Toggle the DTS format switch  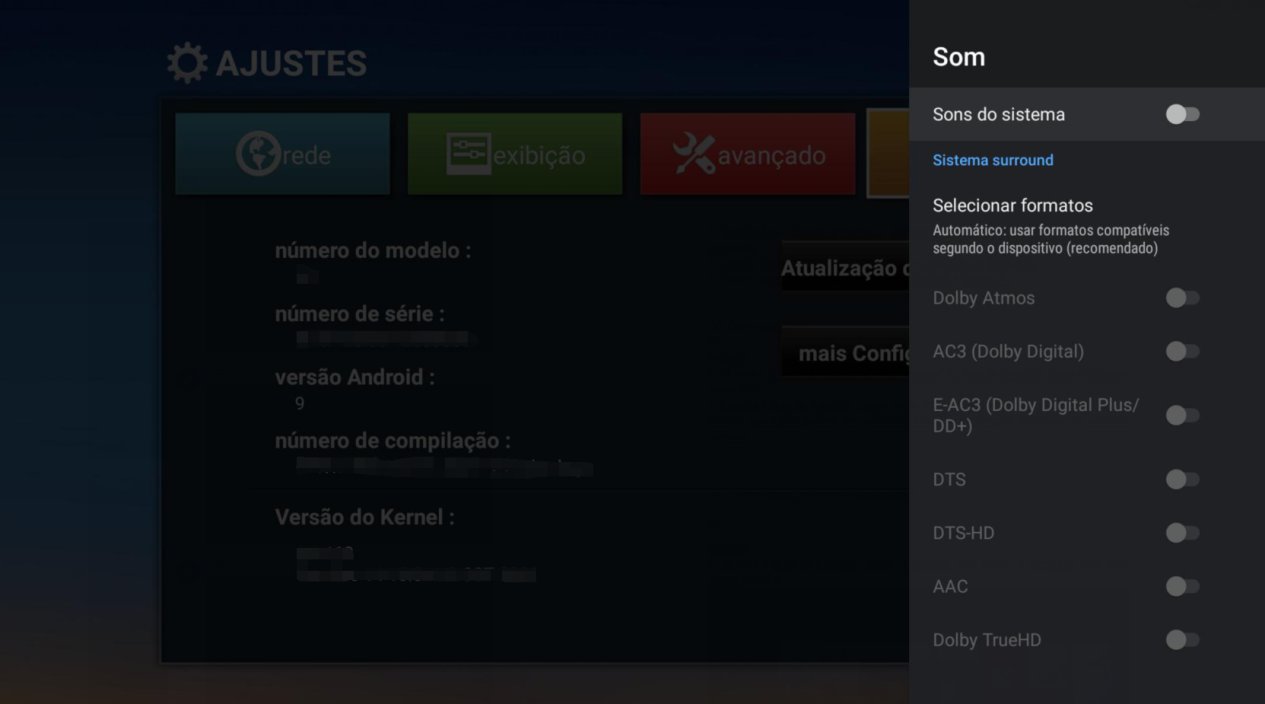pyautogui.click(x=1182, y=479)
